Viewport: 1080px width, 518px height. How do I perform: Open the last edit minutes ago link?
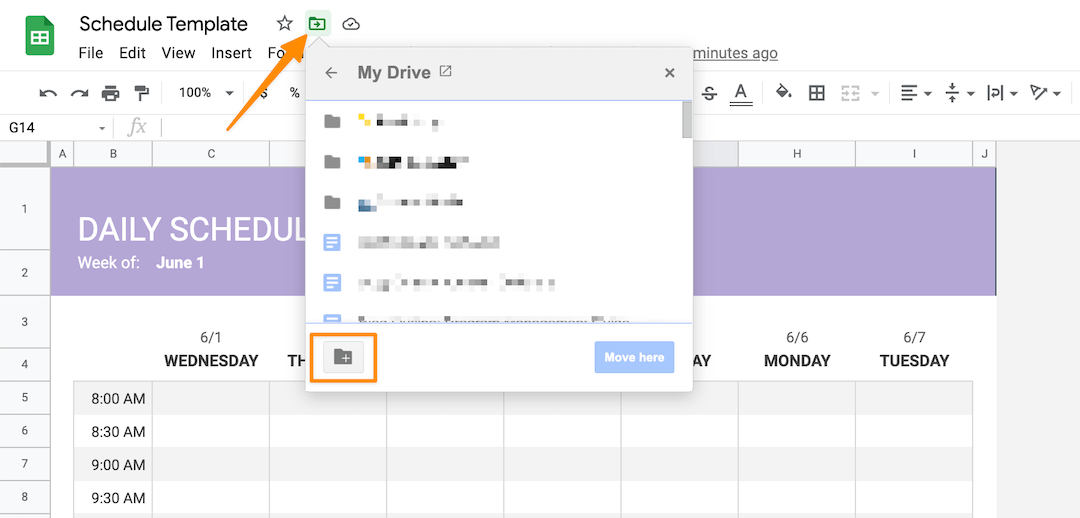735,53
